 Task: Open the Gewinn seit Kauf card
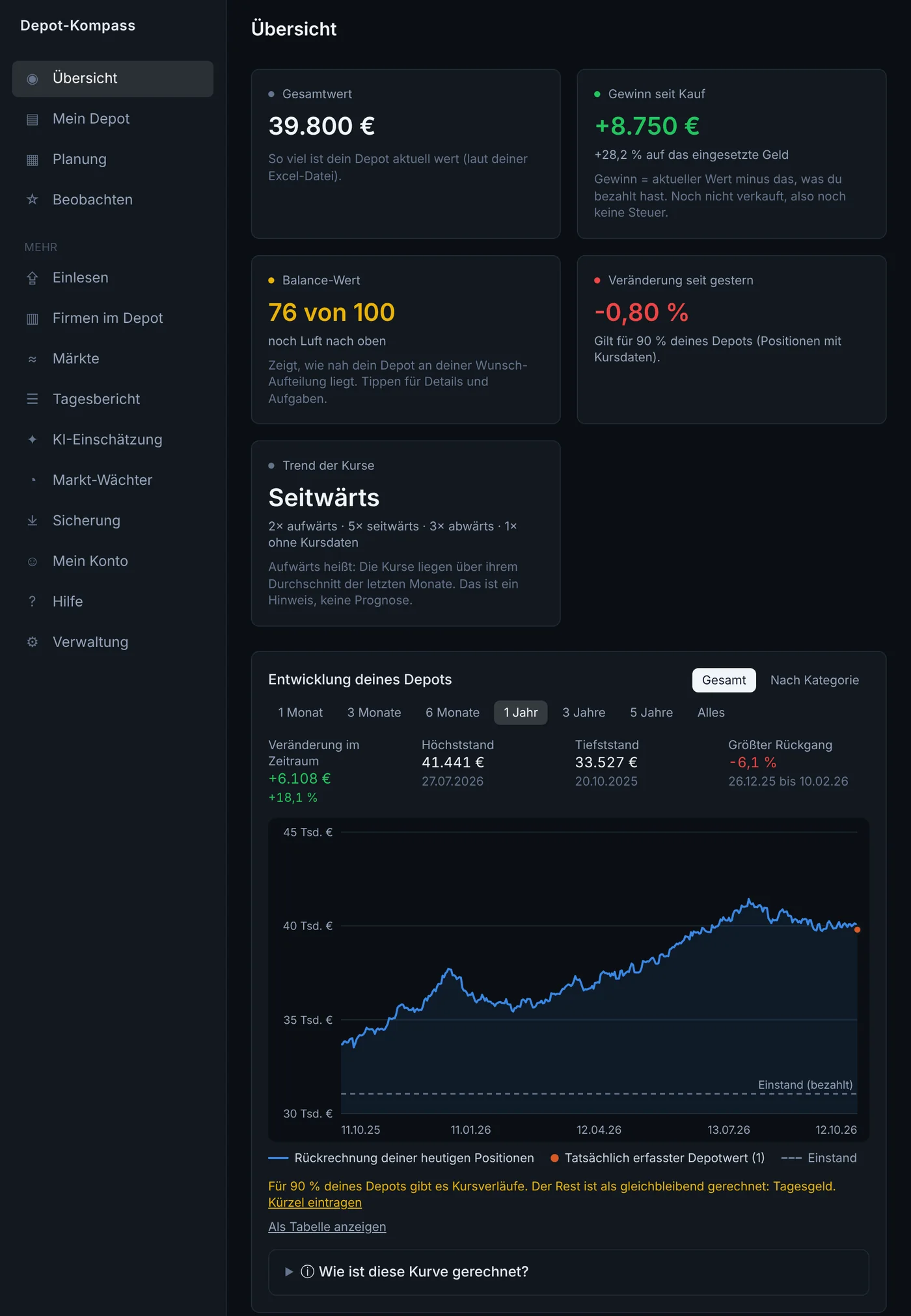[x=731, y=154]
